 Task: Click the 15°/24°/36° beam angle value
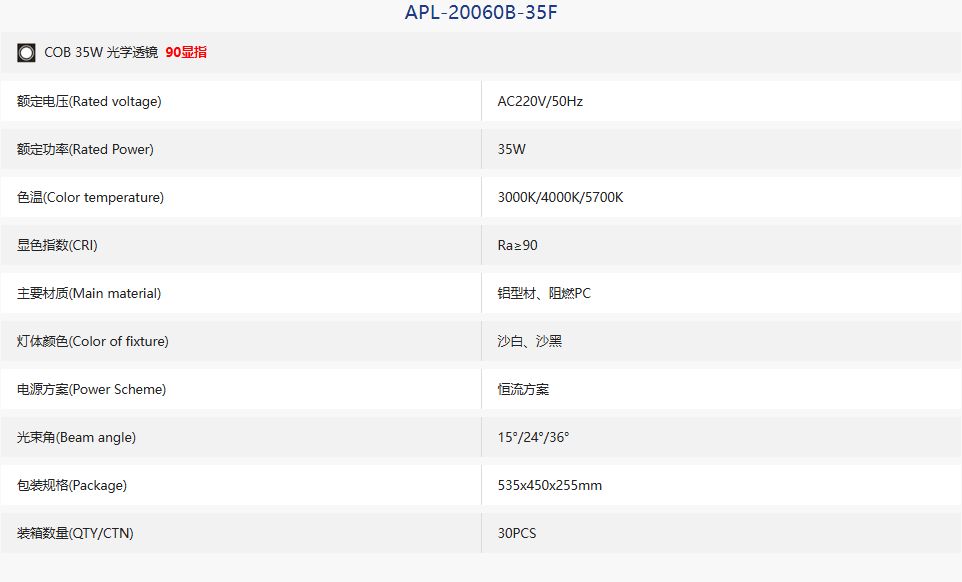point(533,437)
